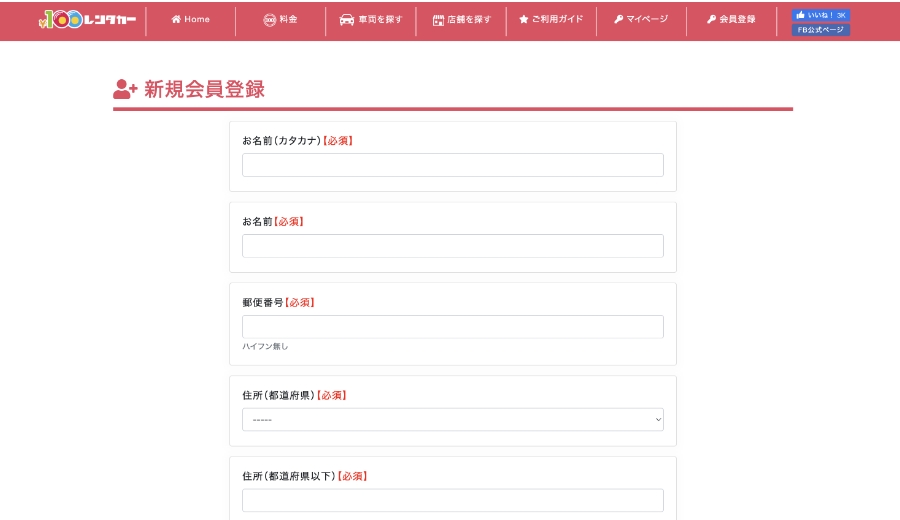Click the star icon beside ご利用ガイド

tap(523, 19)
